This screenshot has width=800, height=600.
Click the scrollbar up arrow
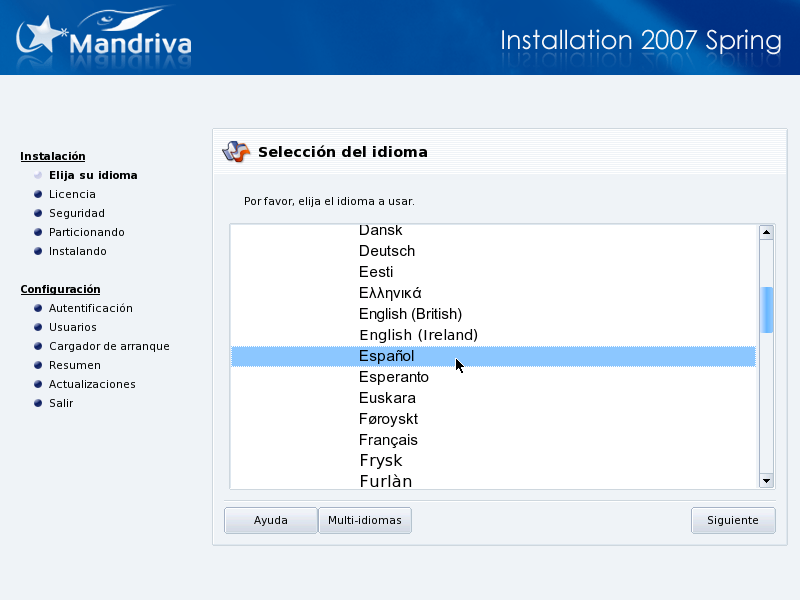(x=766, y=231)
